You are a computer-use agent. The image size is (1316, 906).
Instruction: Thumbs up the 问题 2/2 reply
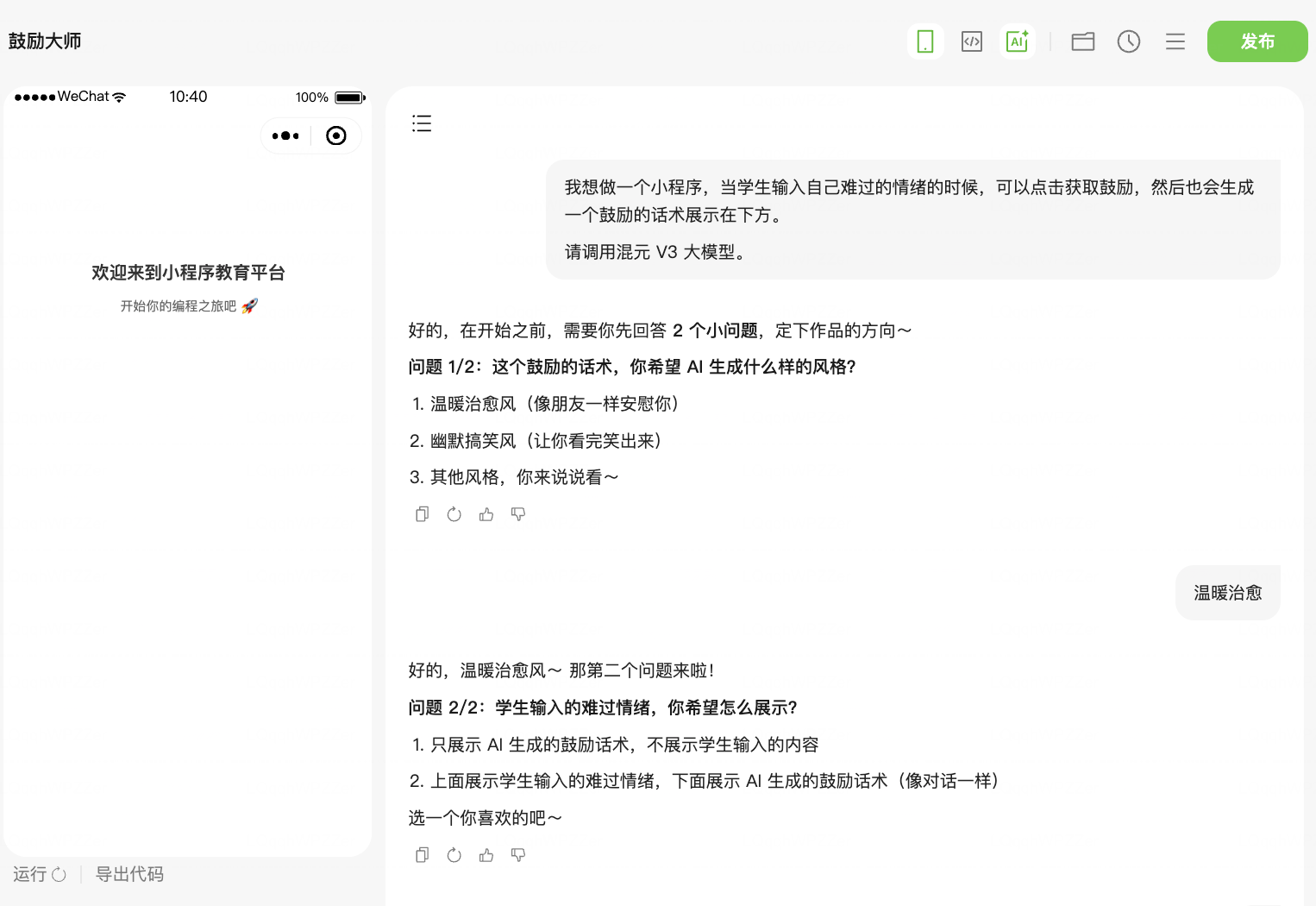tap(486, 855)
